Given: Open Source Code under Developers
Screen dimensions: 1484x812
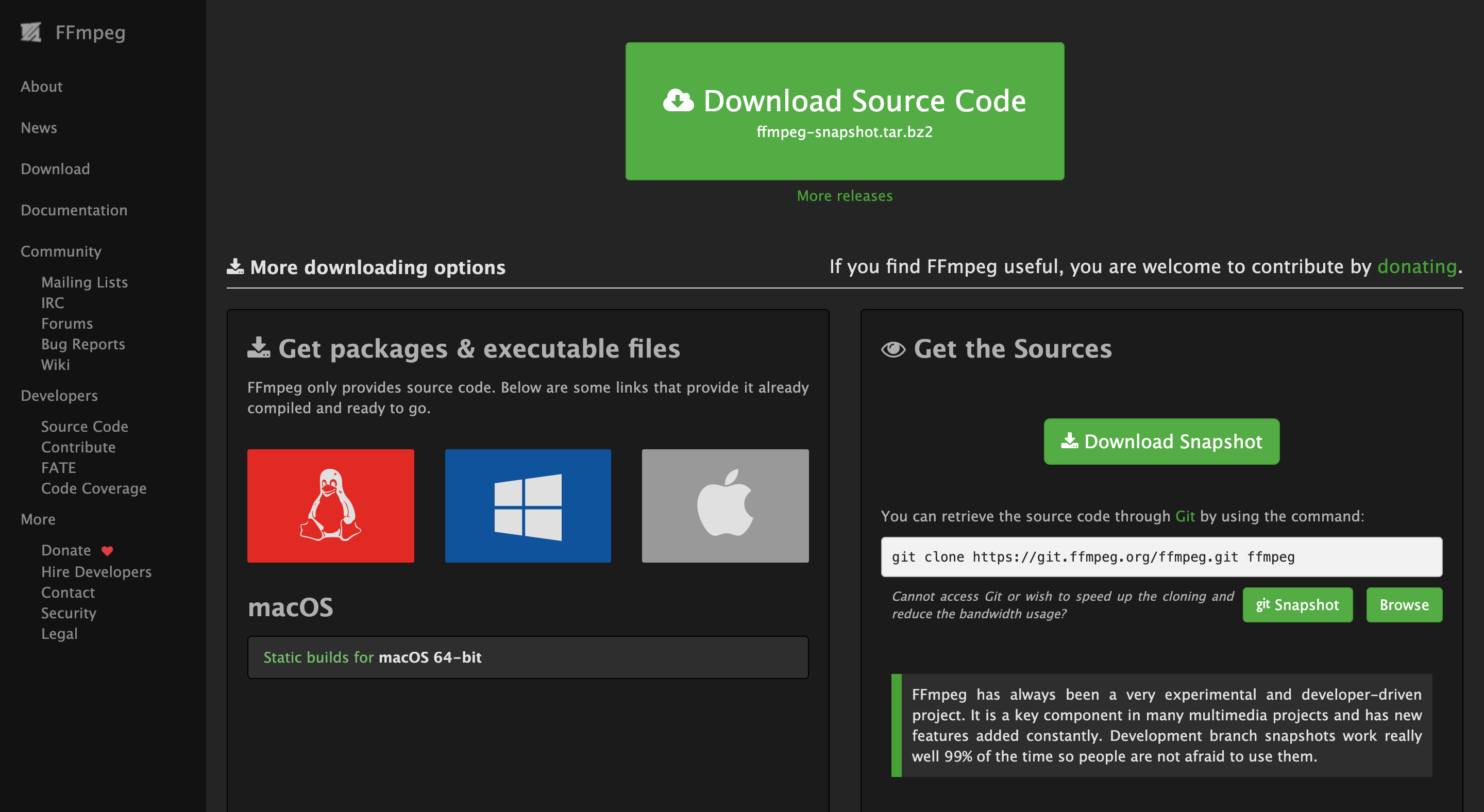Looking at the screenshot, I should click(x=85, y=427).
